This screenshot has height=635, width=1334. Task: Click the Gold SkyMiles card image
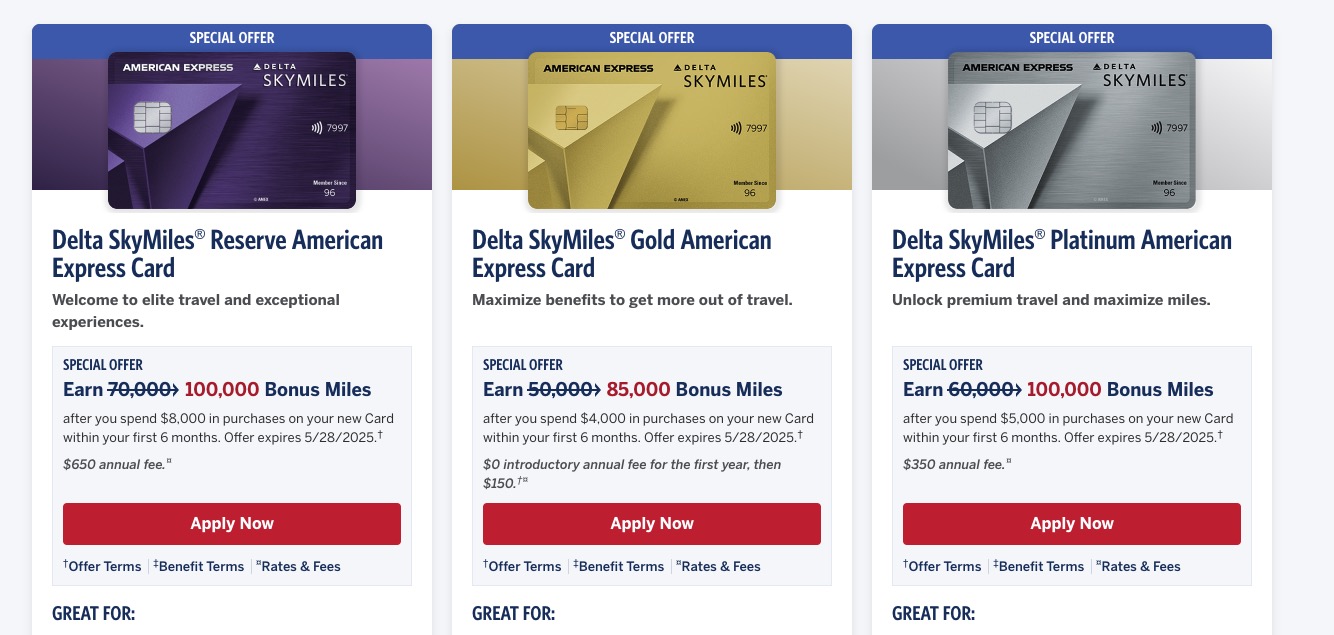(x=652, y=130)
